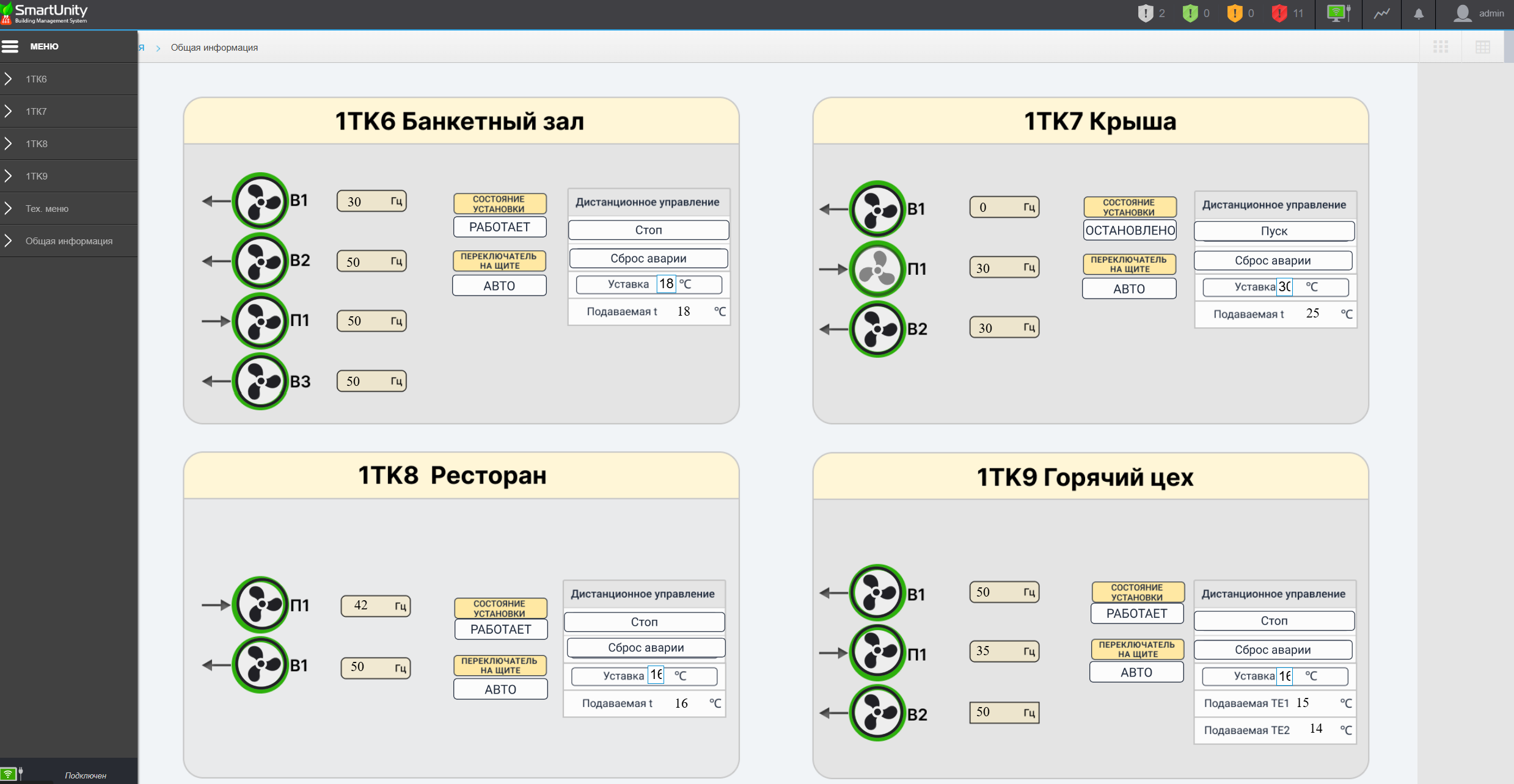1514x784 pixels.
Task: Click the Уставка temperature field in 1ТК6
Action: click(x=666, y=284)
